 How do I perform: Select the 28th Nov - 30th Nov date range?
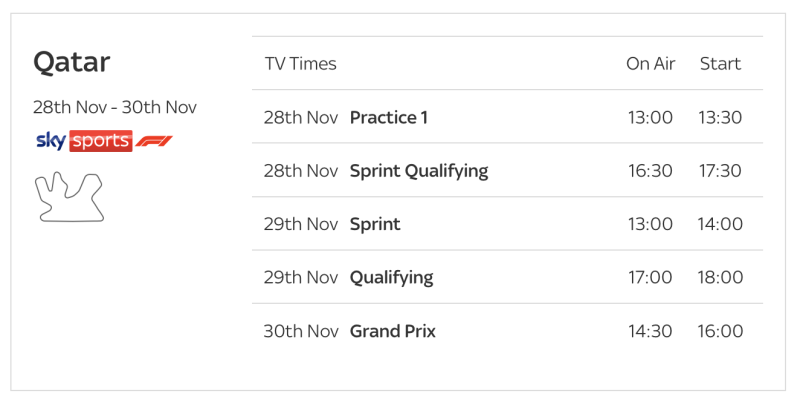pos(114,107)
